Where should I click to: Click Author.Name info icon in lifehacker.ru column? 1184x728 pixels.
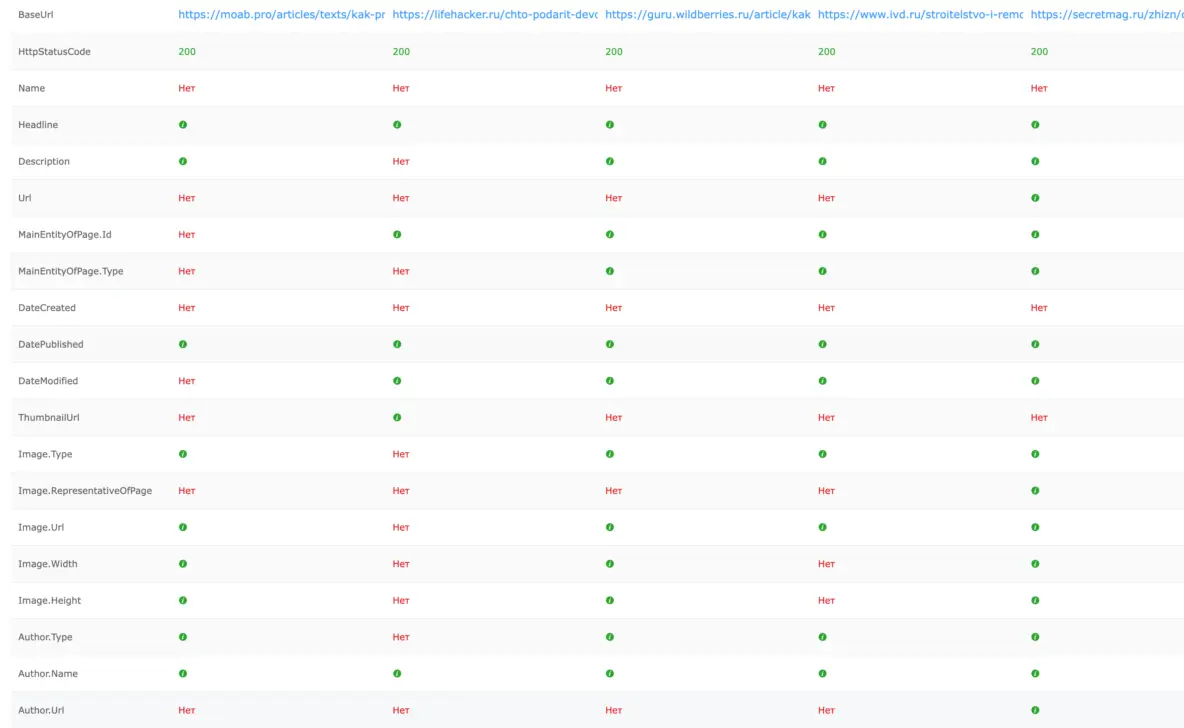[397, 674]
